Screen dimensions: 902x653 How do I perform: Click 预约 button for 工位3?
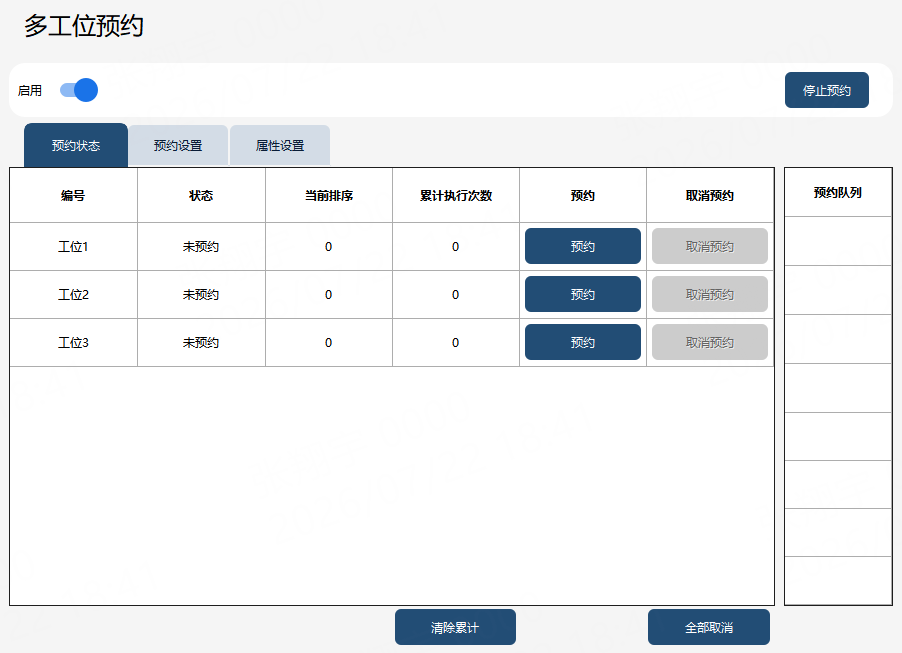[x=583, y=342]
